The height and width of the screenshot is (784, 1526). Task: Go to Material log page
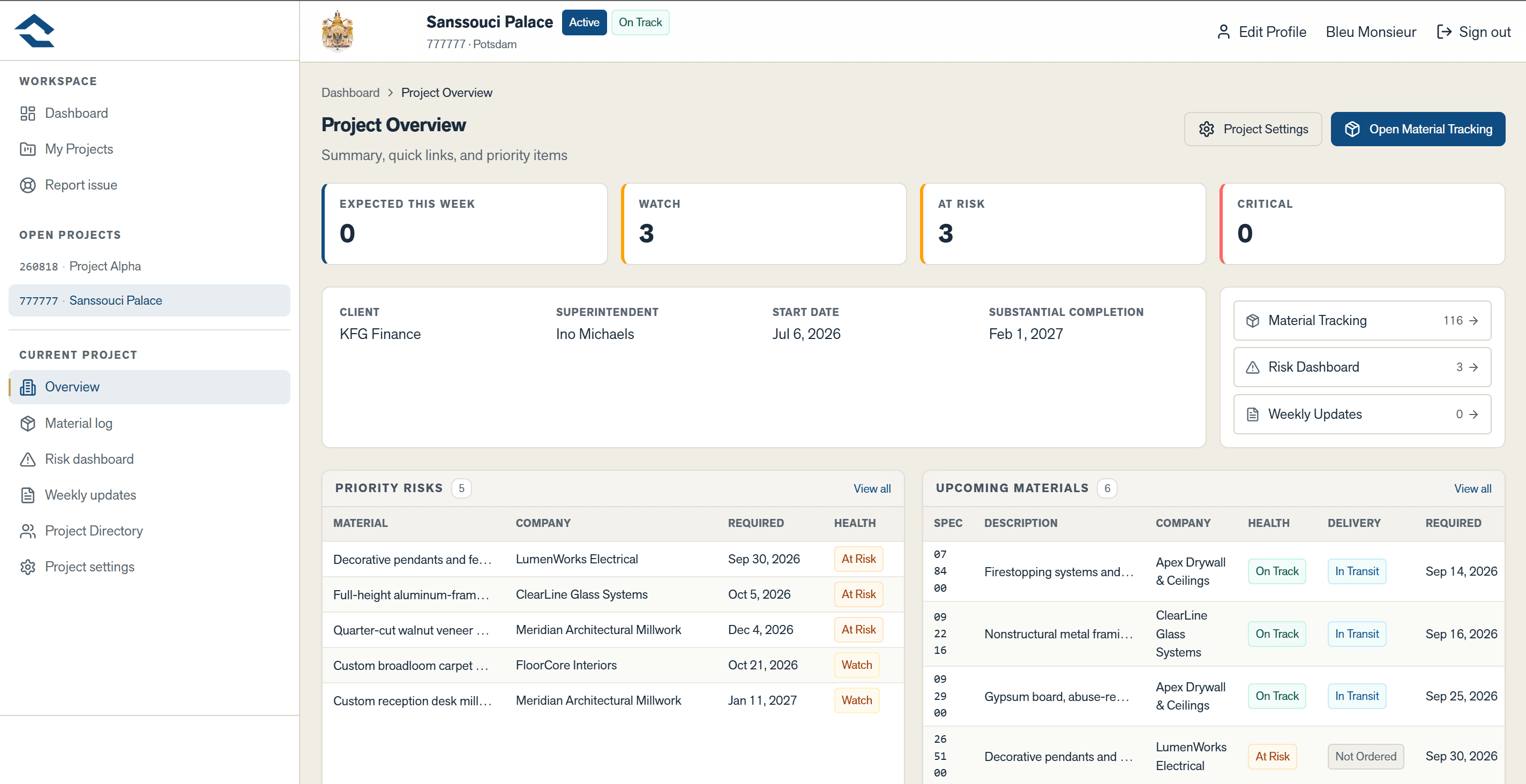(149, 424)
